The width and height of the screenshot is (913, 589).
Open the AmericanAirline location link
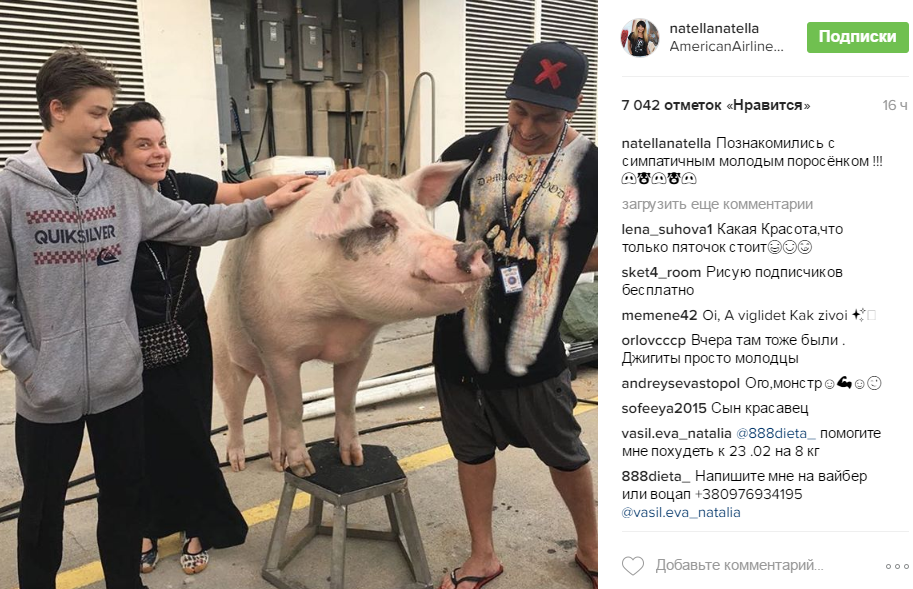(x=726, y=47)
